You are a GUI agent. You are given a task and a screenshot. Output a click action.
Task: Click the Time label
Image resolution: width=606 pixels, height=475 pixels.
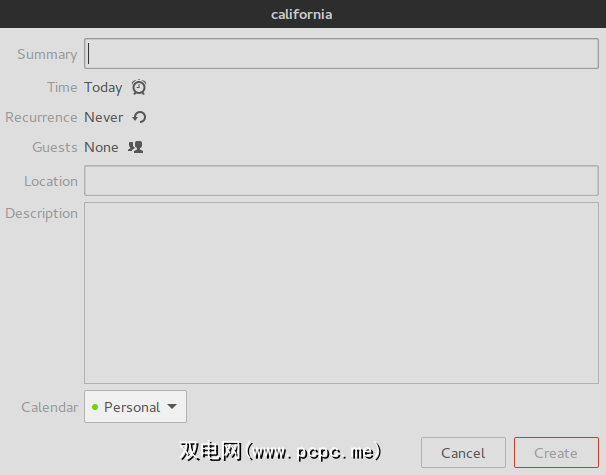coord(62,87)
